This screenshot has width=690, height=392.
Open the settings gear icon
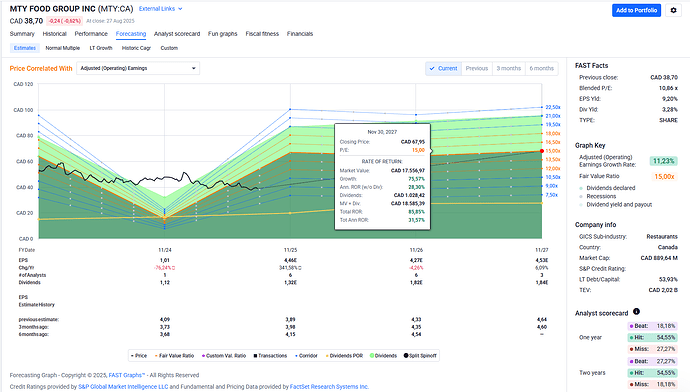click(673, 10)
